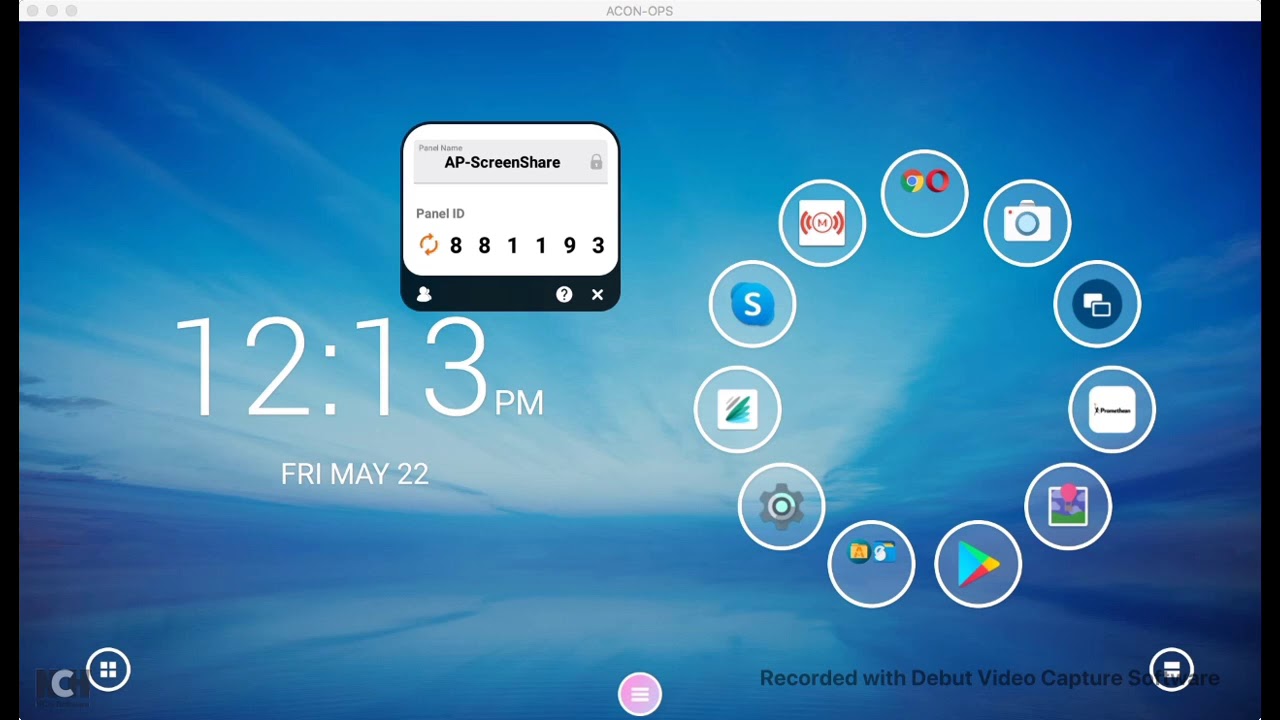Click the ACON-OPS window title
This screenshot has width=1280, height=720.
[x=640, y=11]
